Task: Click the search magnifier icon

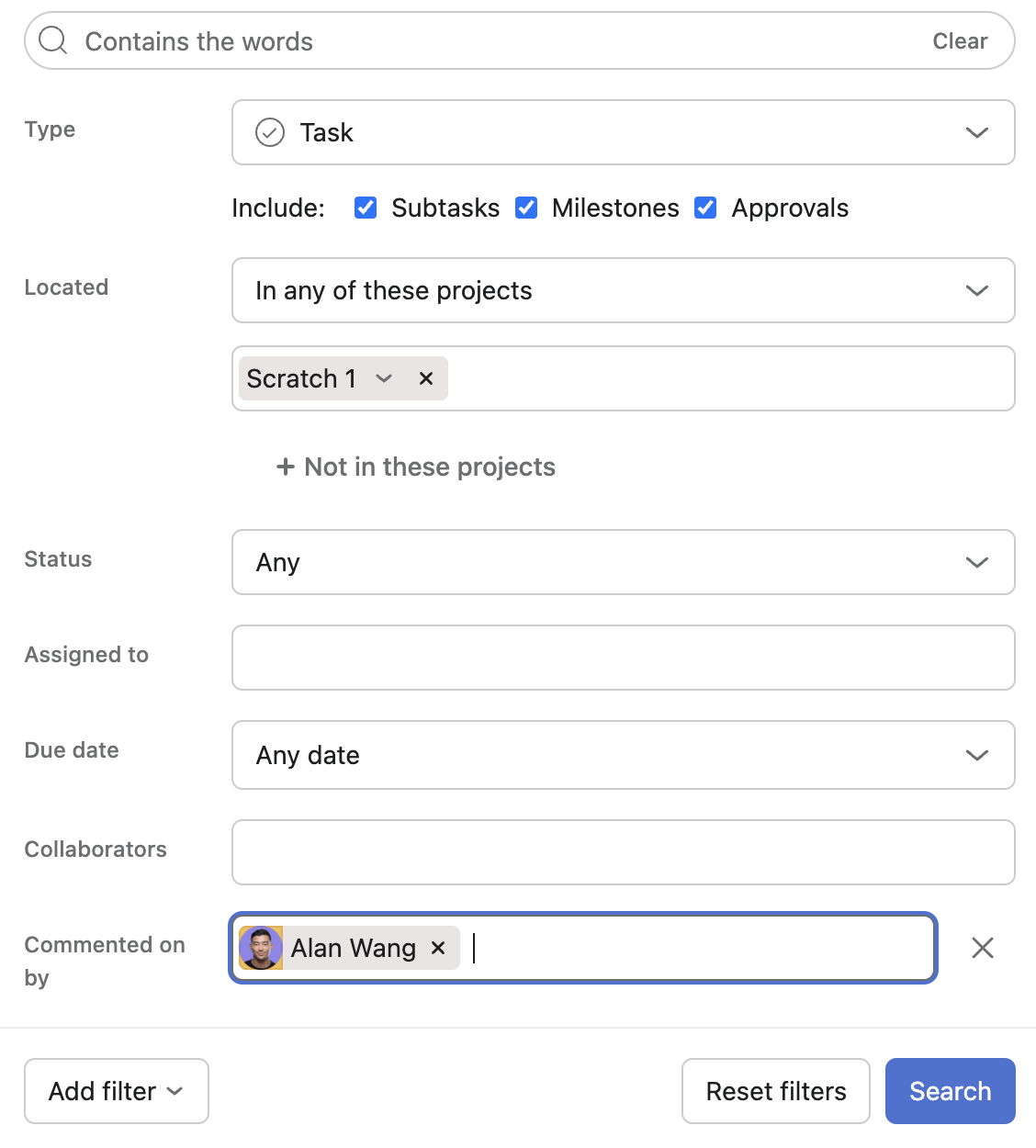Action: click(x=53, y=41)
